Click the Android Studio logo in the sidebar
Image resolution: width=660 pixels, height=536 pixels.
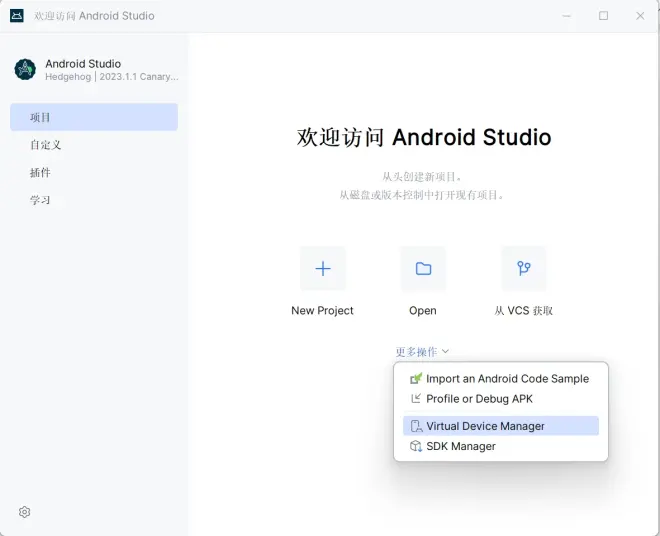(25, 69)
